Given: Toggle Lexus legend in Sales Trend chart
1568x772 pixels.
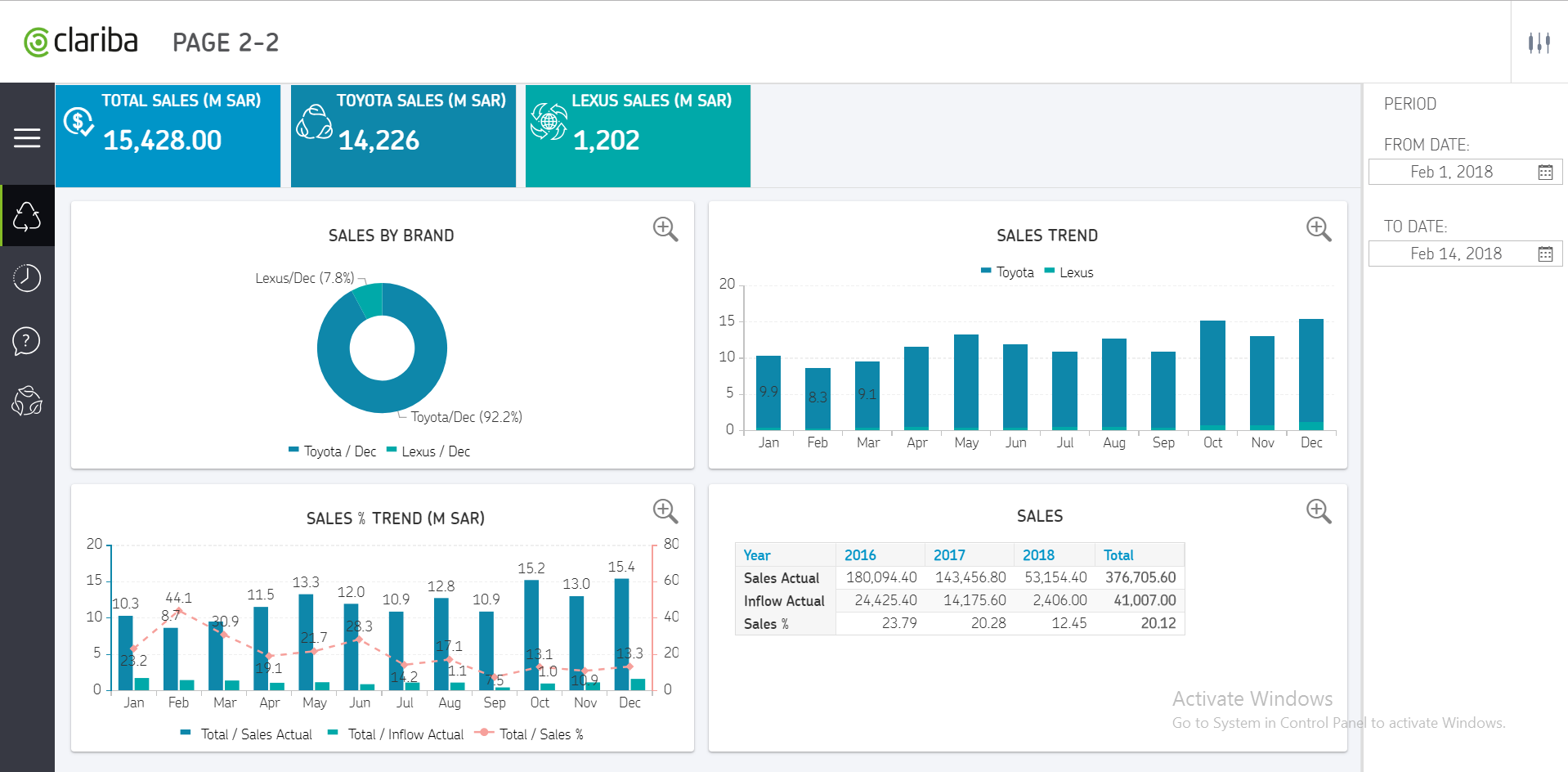Looking at the screenshot, I should tap(1068, 272).
